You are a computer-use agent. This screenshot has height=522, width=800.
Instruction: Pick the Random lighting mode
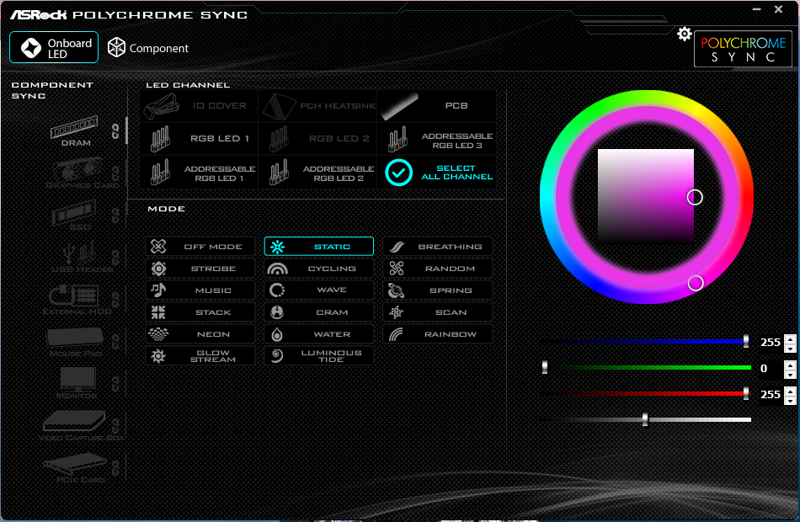click(437, 268)
